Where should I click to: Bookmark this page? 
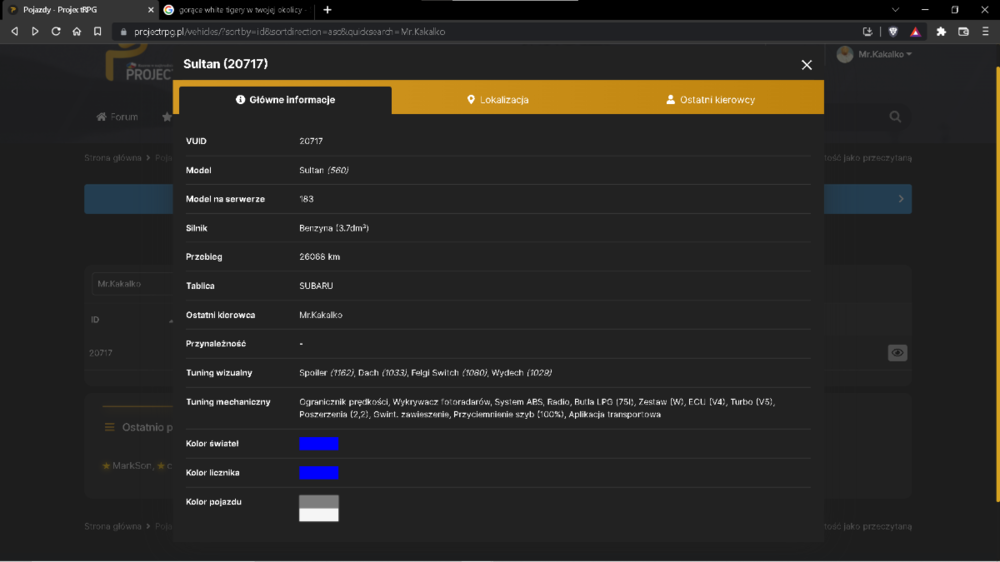pyautogui.click(x=98, y=31)
